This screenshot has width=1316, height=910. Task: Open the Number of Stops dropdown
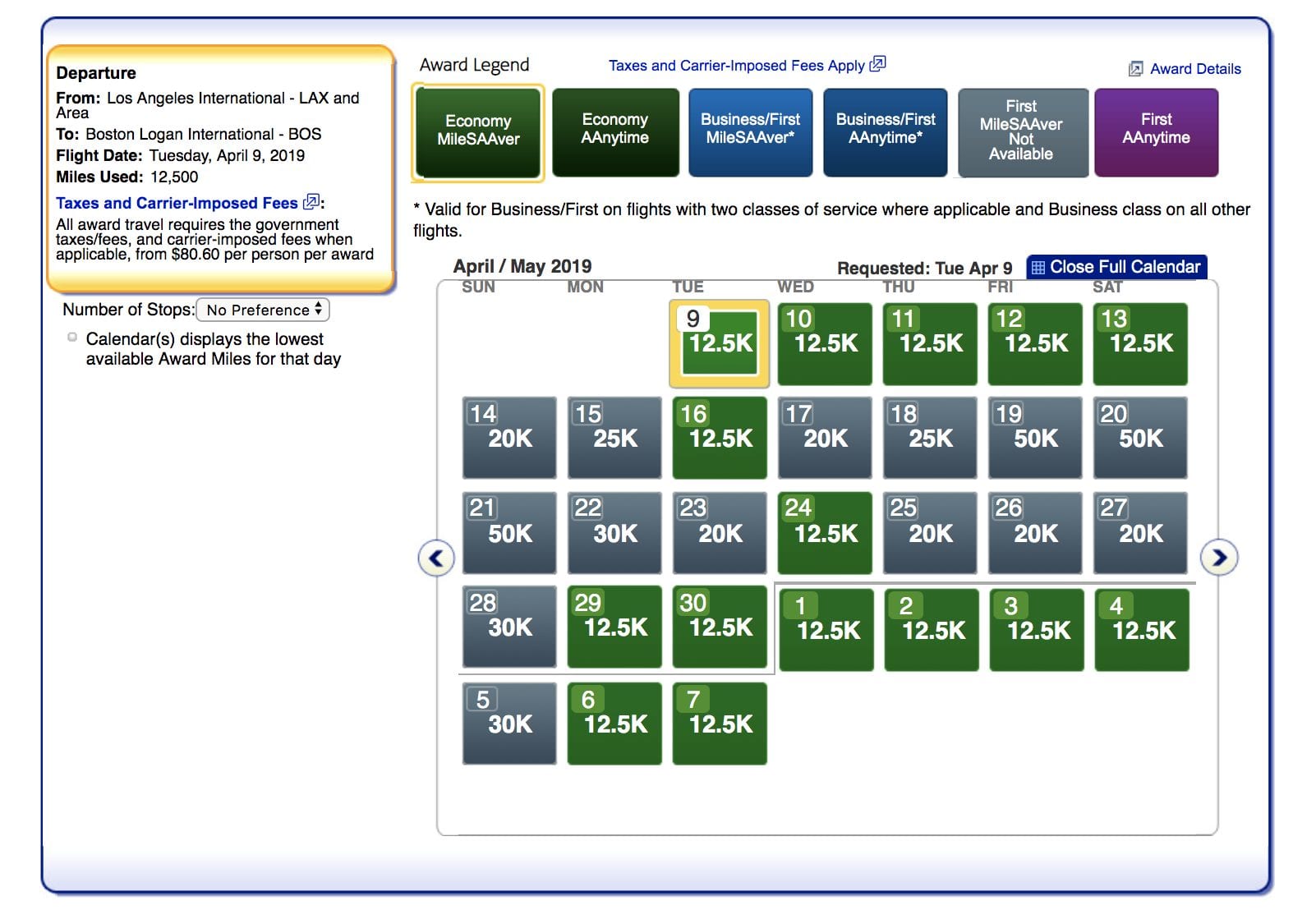[261, 310]
